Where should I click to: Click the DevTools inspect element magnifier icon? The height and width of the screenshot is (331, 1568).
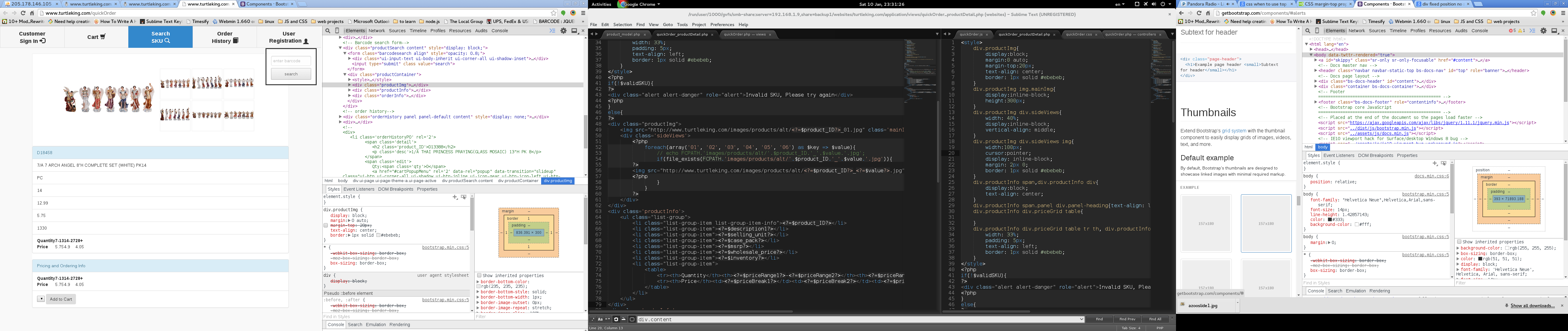pyautogui.click(x=327, y=30)
